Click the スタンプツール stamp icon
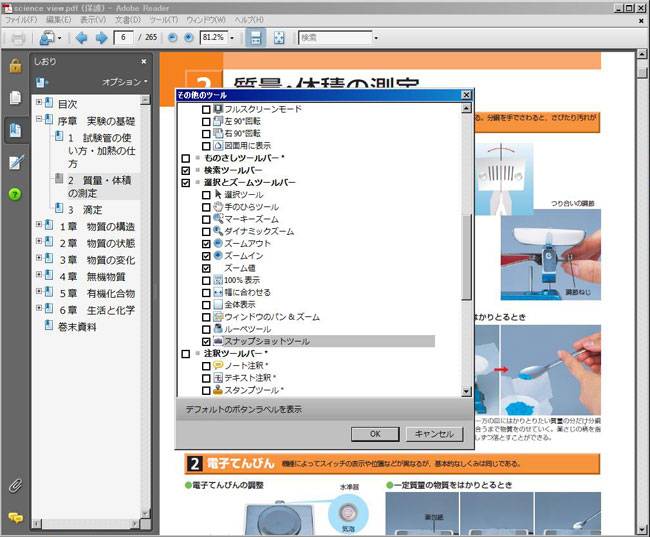 point(218,390)
